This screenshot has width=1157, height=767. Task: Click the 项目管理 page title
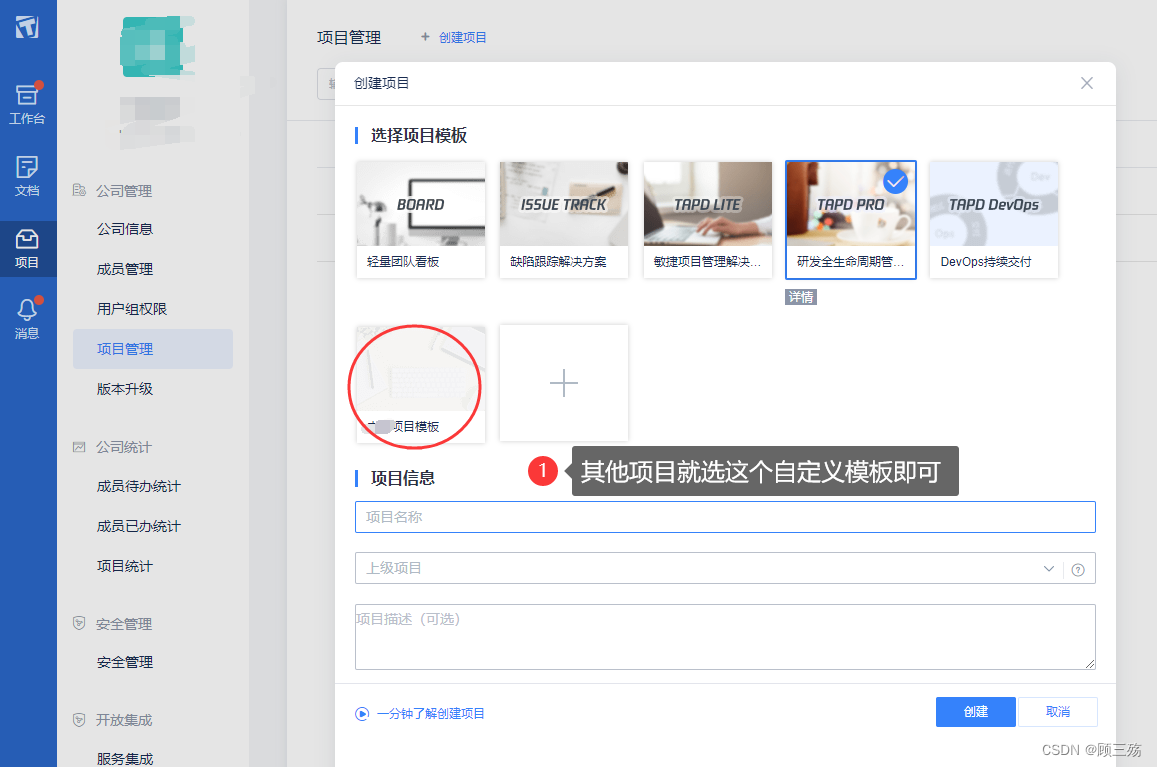[x=349, y=38]
